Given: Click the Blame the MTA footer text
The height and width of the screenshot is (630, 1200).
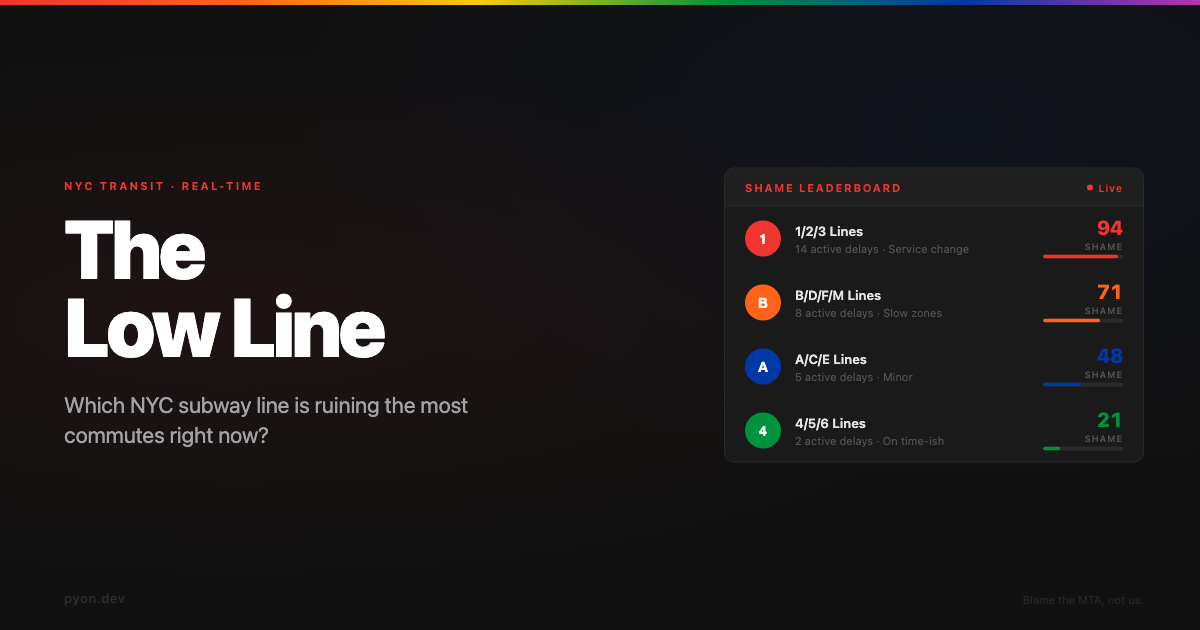Looking at the screenshot, I should click(1082, 600).
